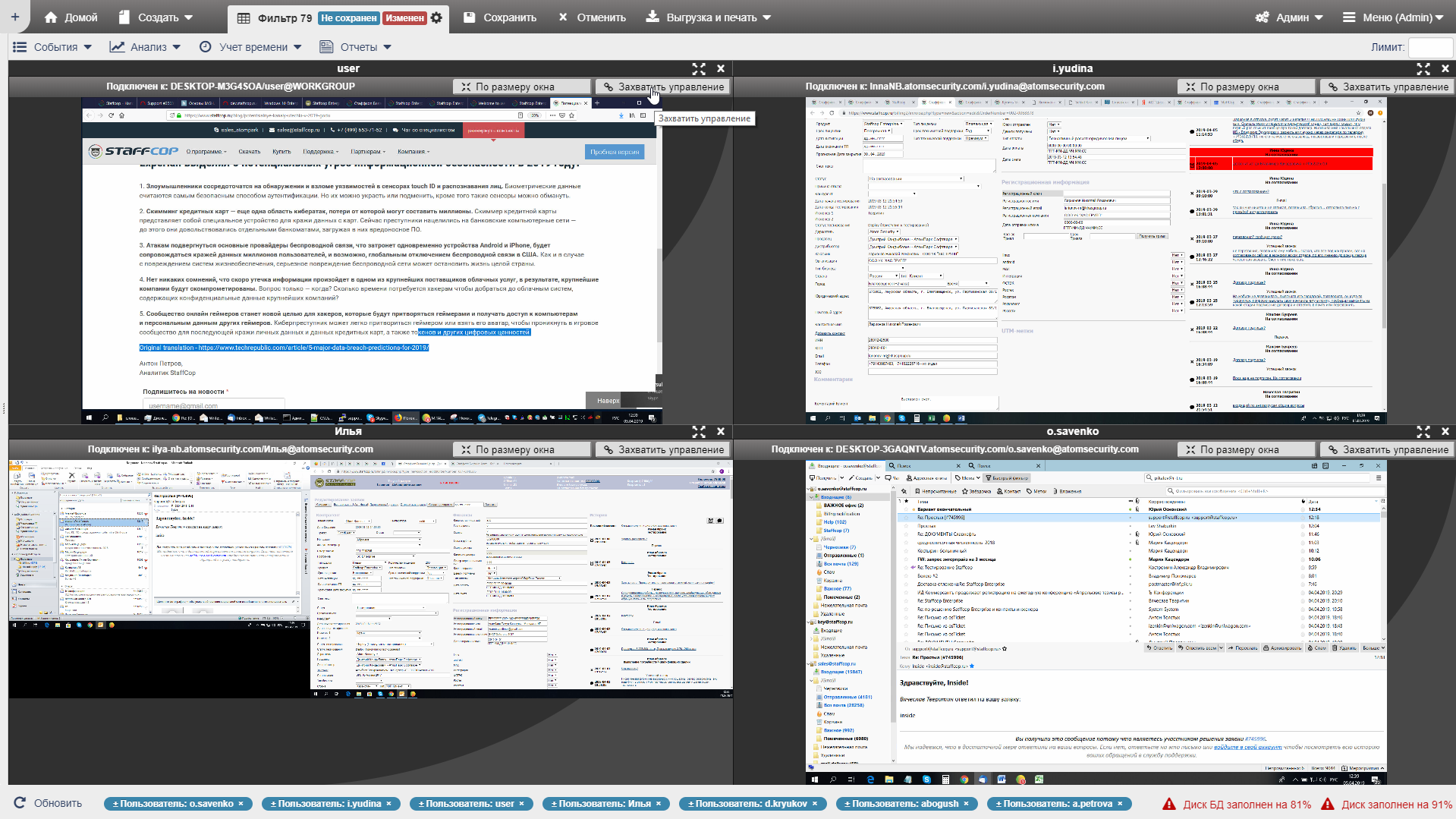The image size is (1456, 819).
Task: Take control of o.savenko's desktop
Action: [x=1388, y=450]
